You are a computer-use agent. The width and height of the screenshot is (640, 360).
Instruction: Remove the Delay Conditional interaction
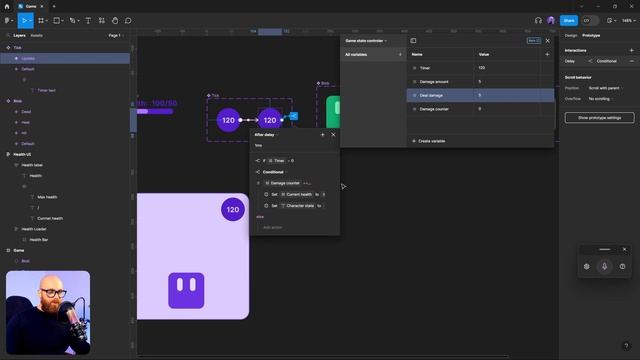click(x=631, y=61)
